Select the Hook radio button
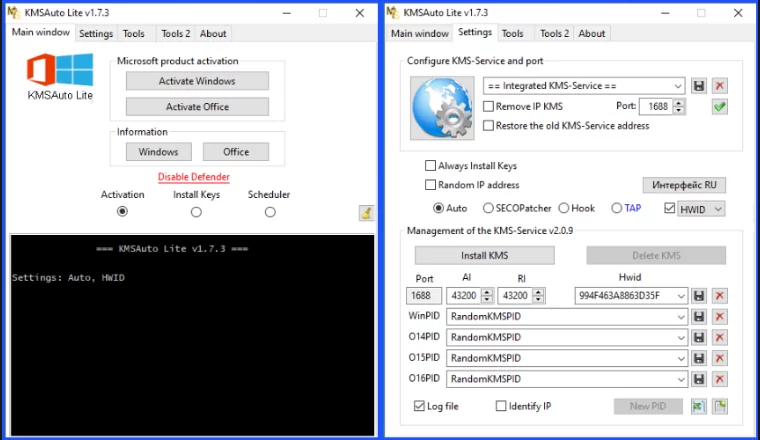The height and width of the screenshot is (440, 760). click(x=564, y=208)
